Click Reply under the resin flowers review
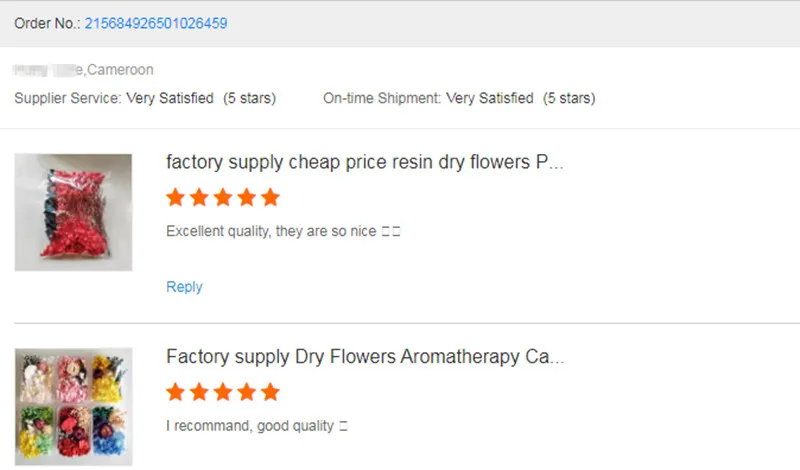Image resolution: width=800 pixels, height=470 pixels. tap(184, 287)
